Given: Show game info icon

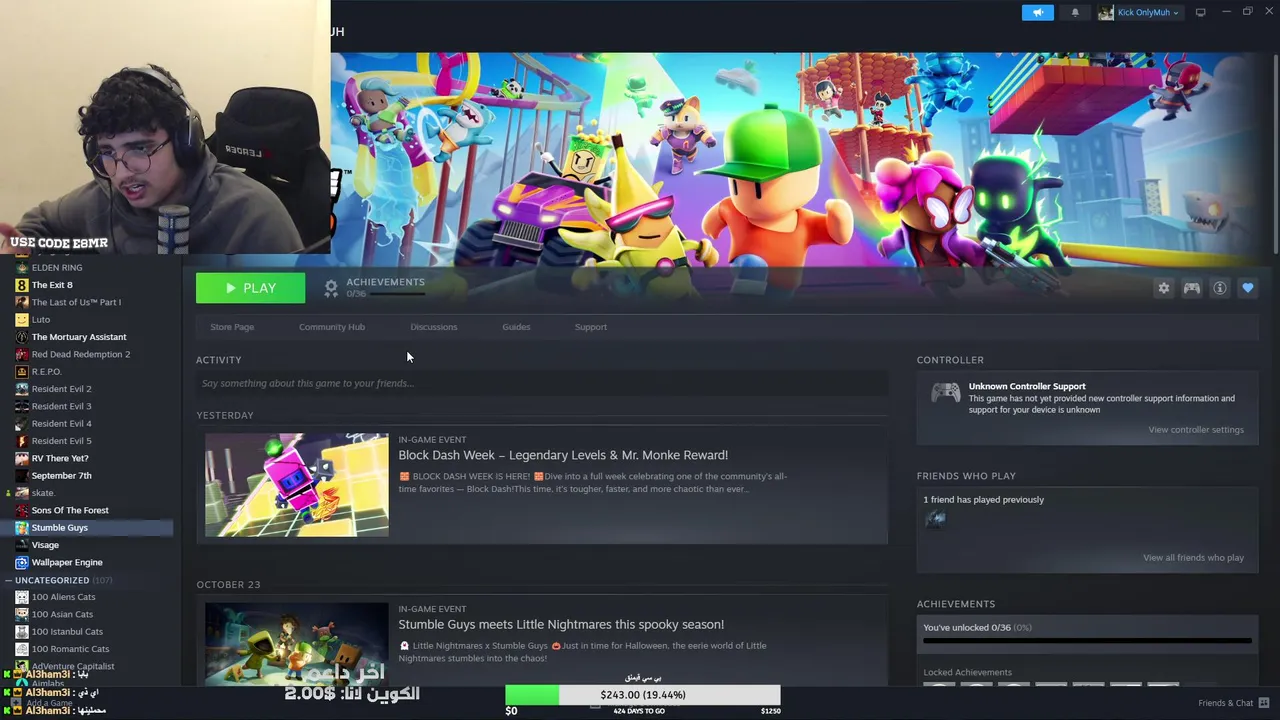Looking at the screenshot, I should pos(1219,288).
